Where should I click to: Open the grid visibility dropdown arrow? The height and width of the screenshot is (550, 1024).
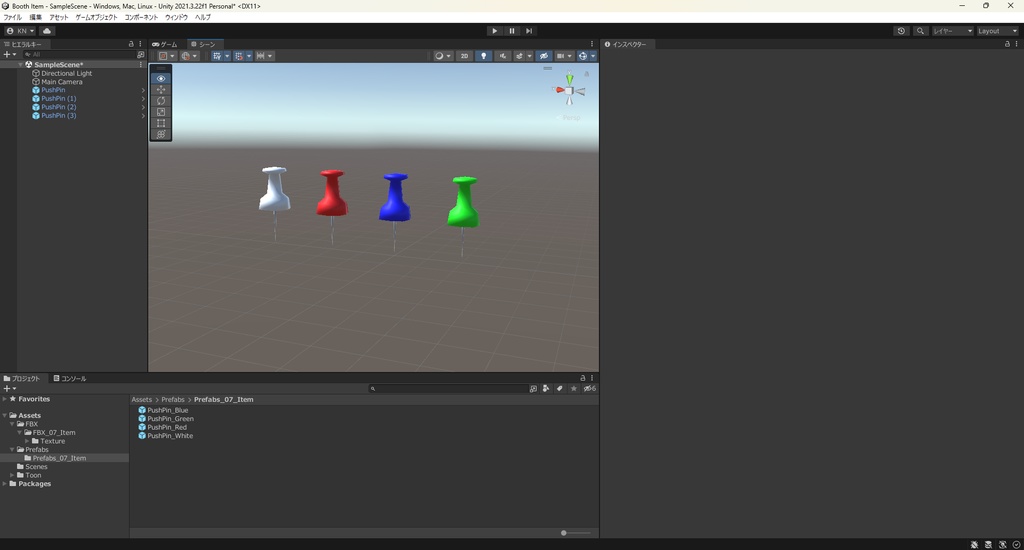click(x=227, y=56)
